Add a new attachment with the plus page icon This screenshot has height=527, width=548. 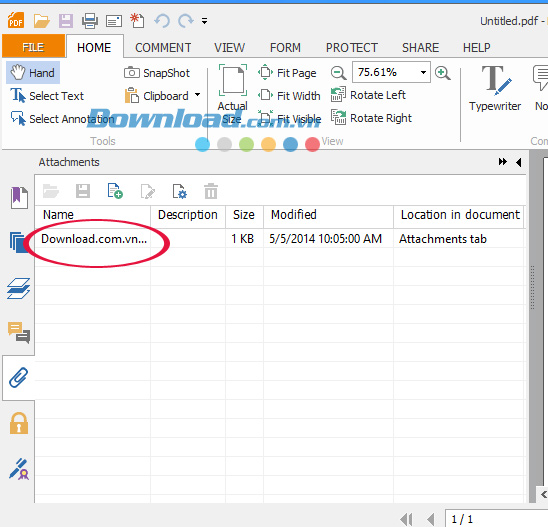115,191
